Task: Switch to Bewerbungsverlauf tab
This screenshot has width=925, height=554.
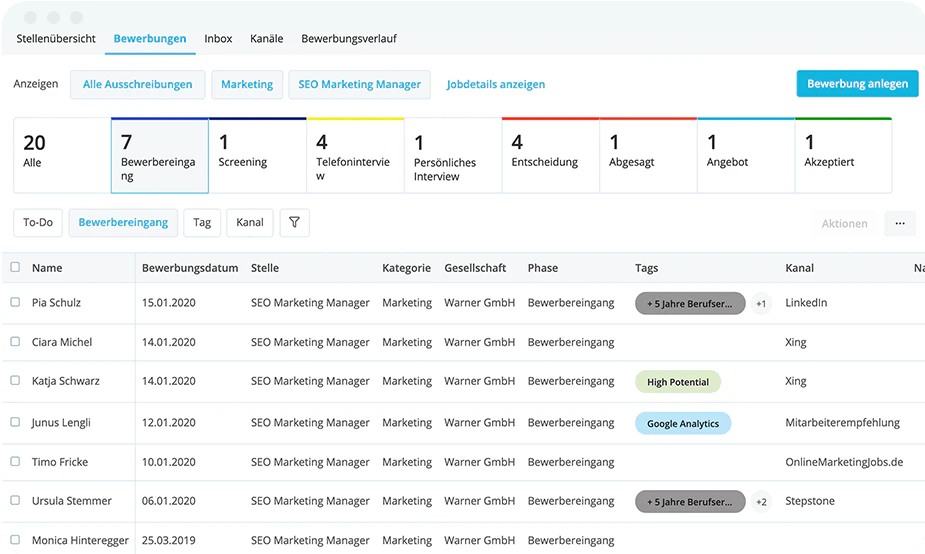Action: click(x=349, y=38)
